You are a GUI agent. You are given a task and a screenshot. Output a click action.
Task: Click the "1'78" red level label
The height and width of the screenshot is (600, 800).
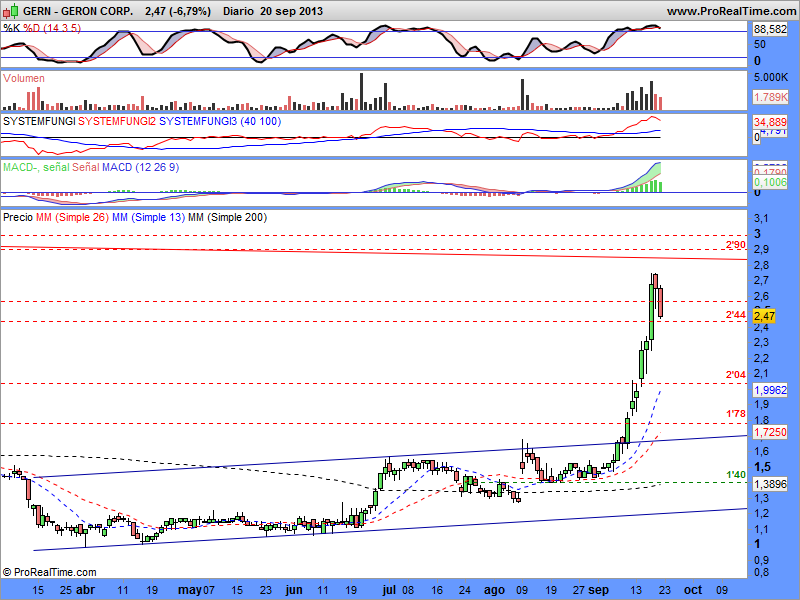(x=736, y=414)
